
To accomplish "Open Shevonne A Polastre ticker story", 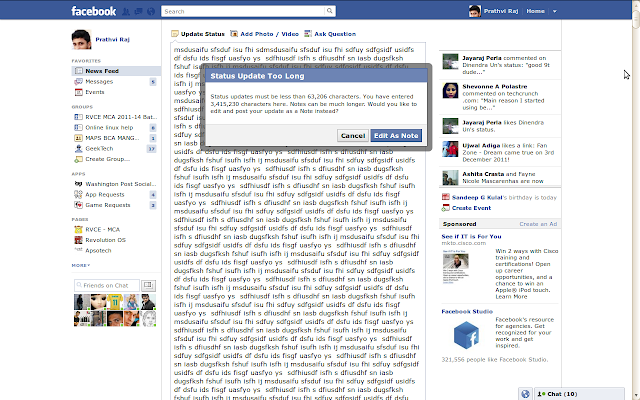I will point(500,97).
